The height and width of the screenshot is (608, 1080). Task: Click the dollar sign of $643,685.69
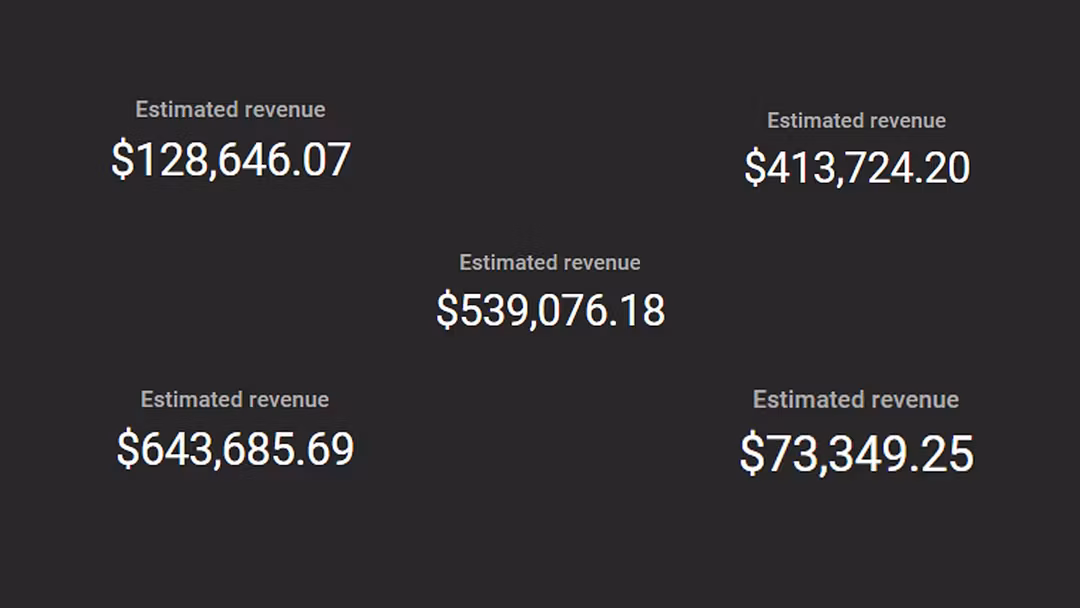tap(127, 449)
